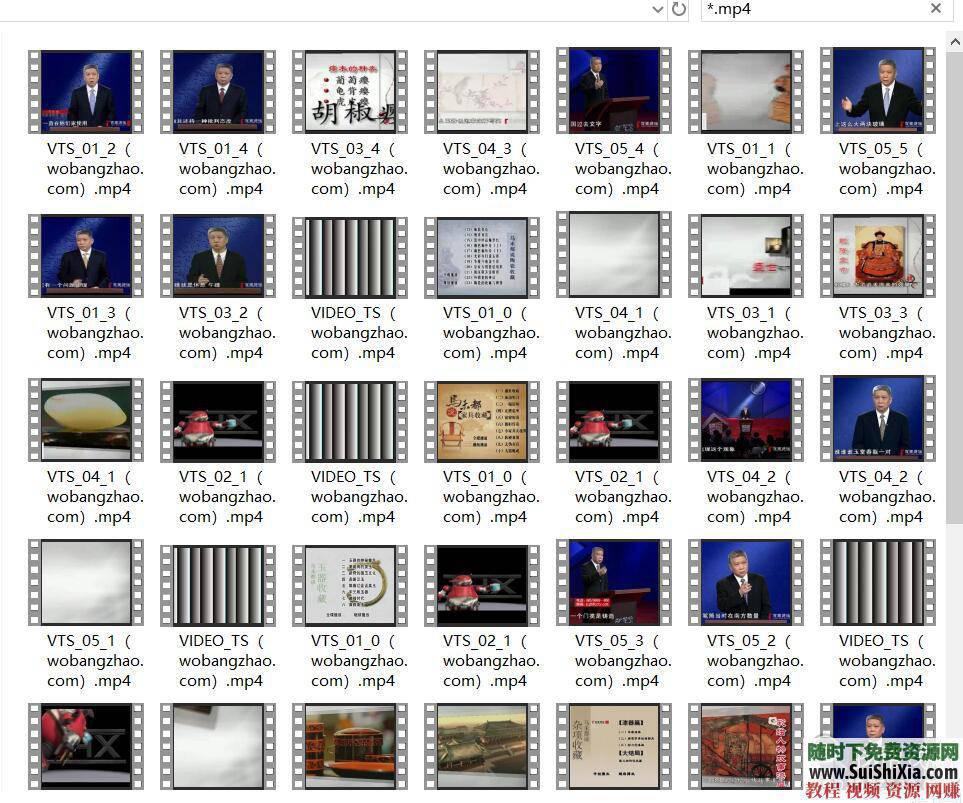Click the VTS_05_1 file name
963x803 pixels.
click(95, 660)
